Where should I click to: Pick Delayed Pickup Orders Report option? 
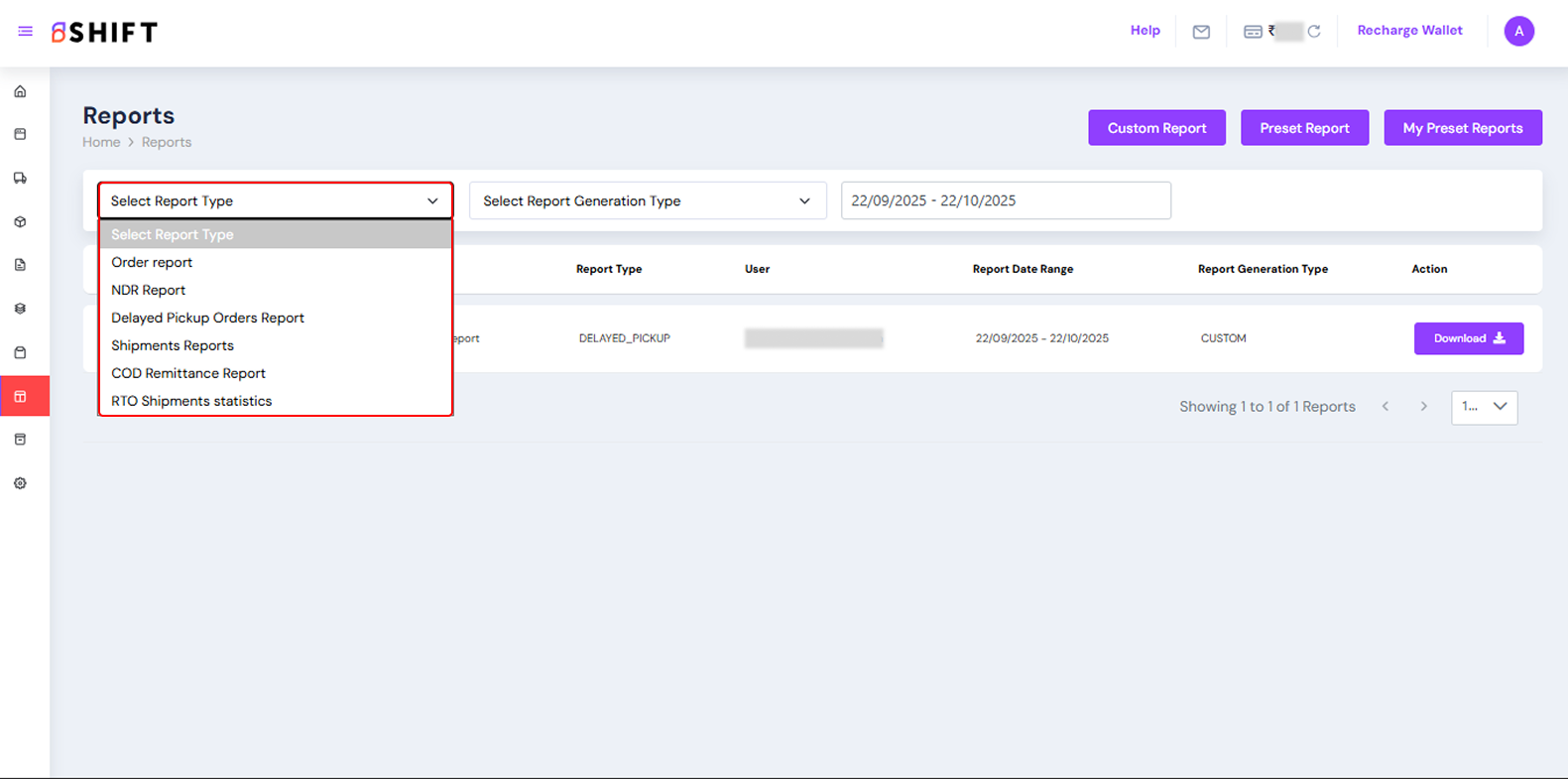pyautogui.click(x=207, y=318)
